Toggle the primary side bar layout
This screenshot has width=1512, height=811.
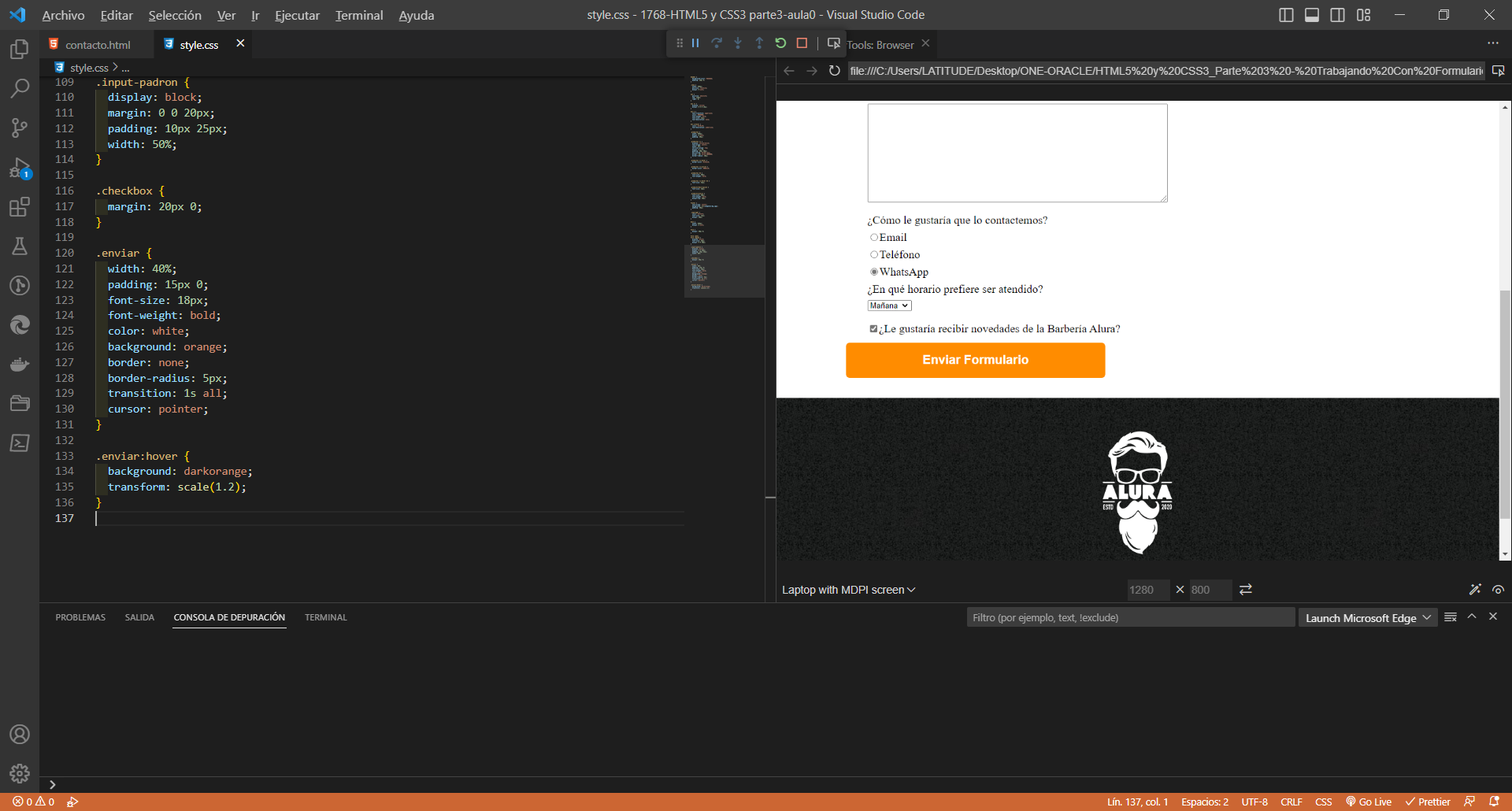coord(1286,15)
